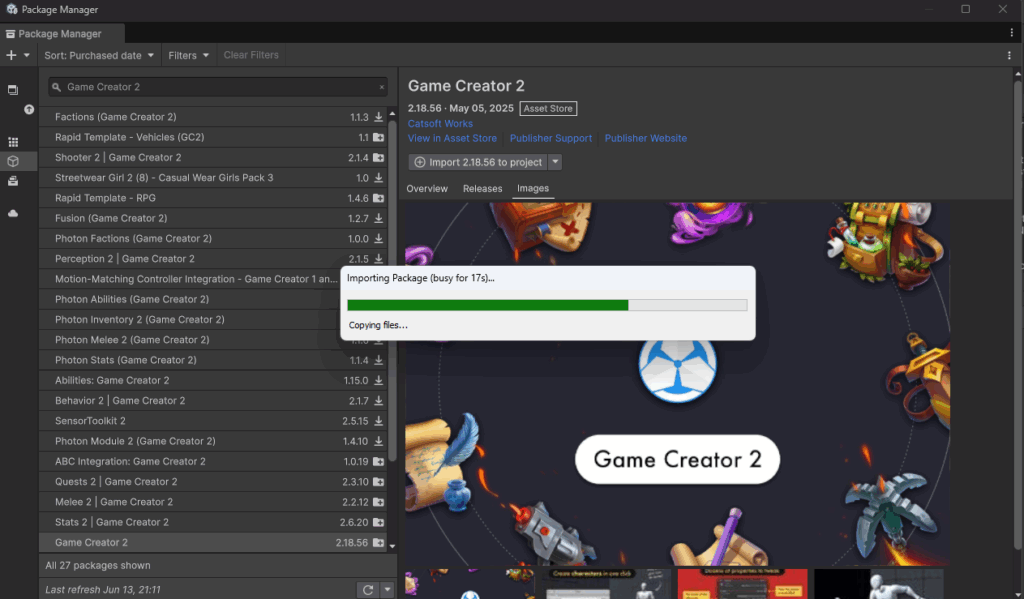
Task: Open the three-dot menu in the toolbar row
Action: pos(1009,56)
